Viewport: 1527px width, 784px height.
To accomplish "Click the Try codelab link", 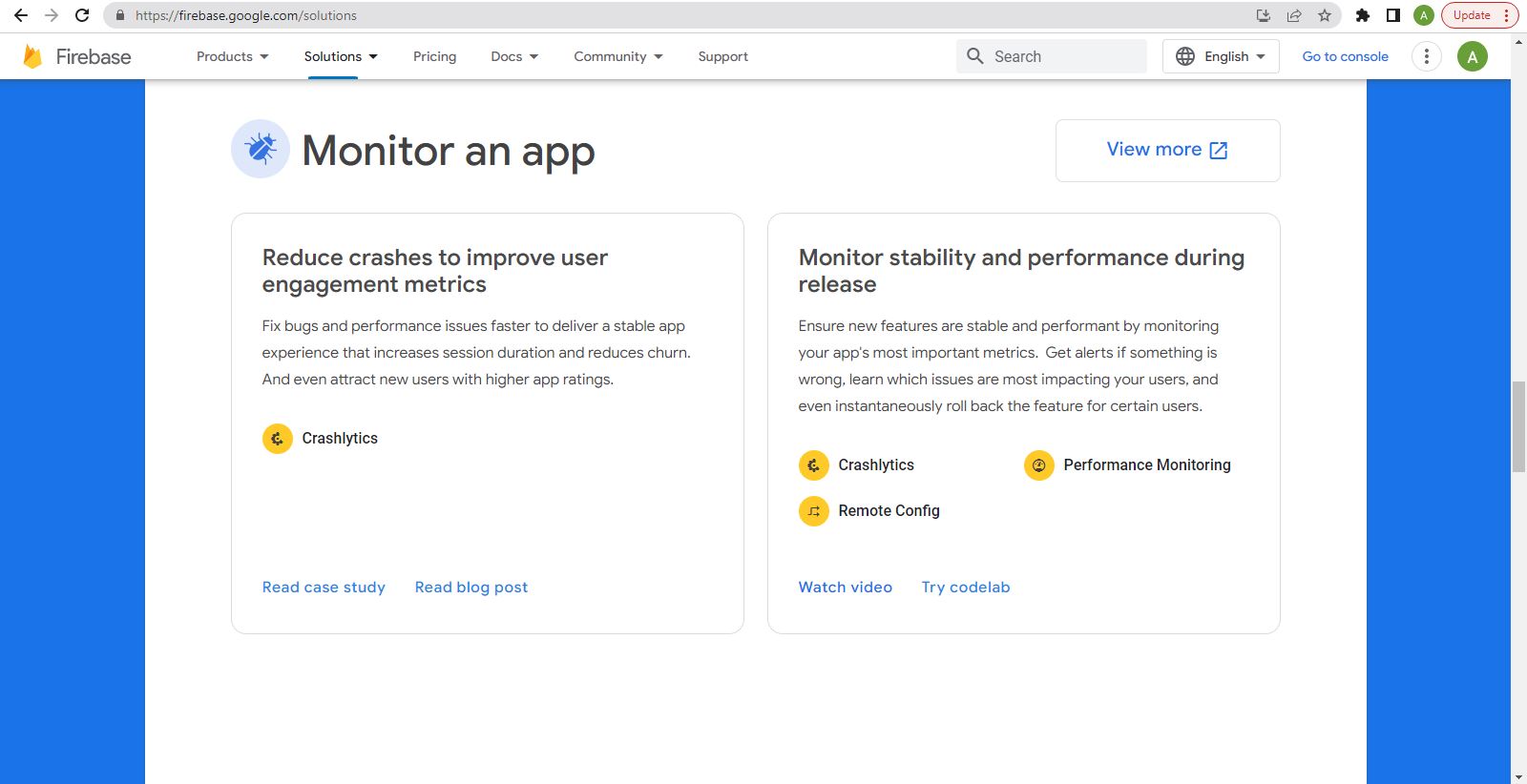I will (x=966, y=588).
